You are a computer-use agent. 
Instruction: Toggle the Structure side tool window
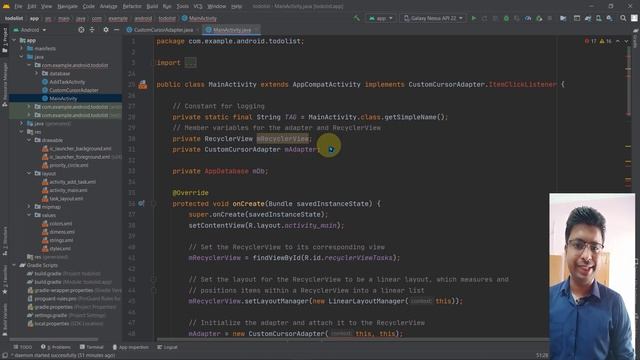coord(4,241)
